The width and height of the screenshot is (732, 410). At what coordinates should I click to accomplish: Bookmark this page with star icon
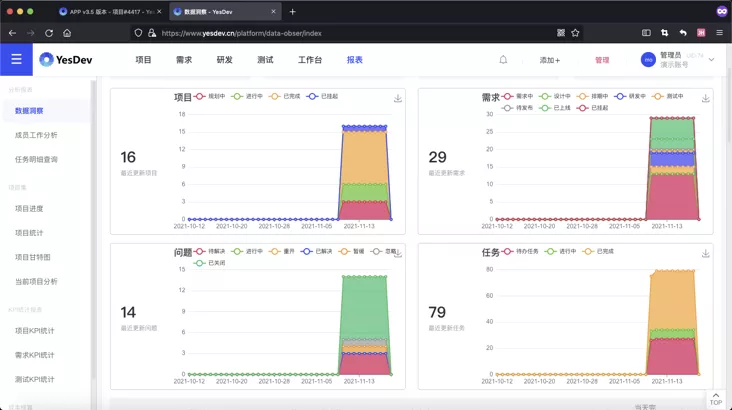pyautogui.click(x=575, y=33)
